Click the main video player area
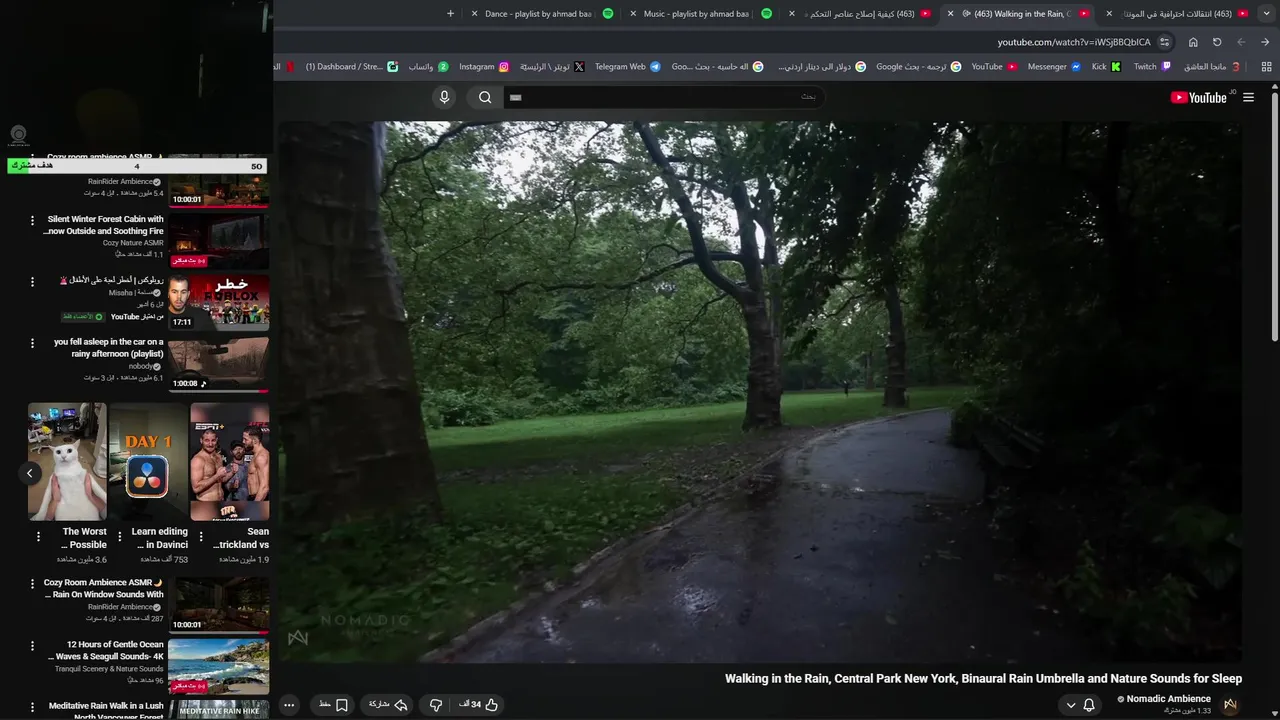The width and height of the screenshot is (1280, 720). [760, 392]
